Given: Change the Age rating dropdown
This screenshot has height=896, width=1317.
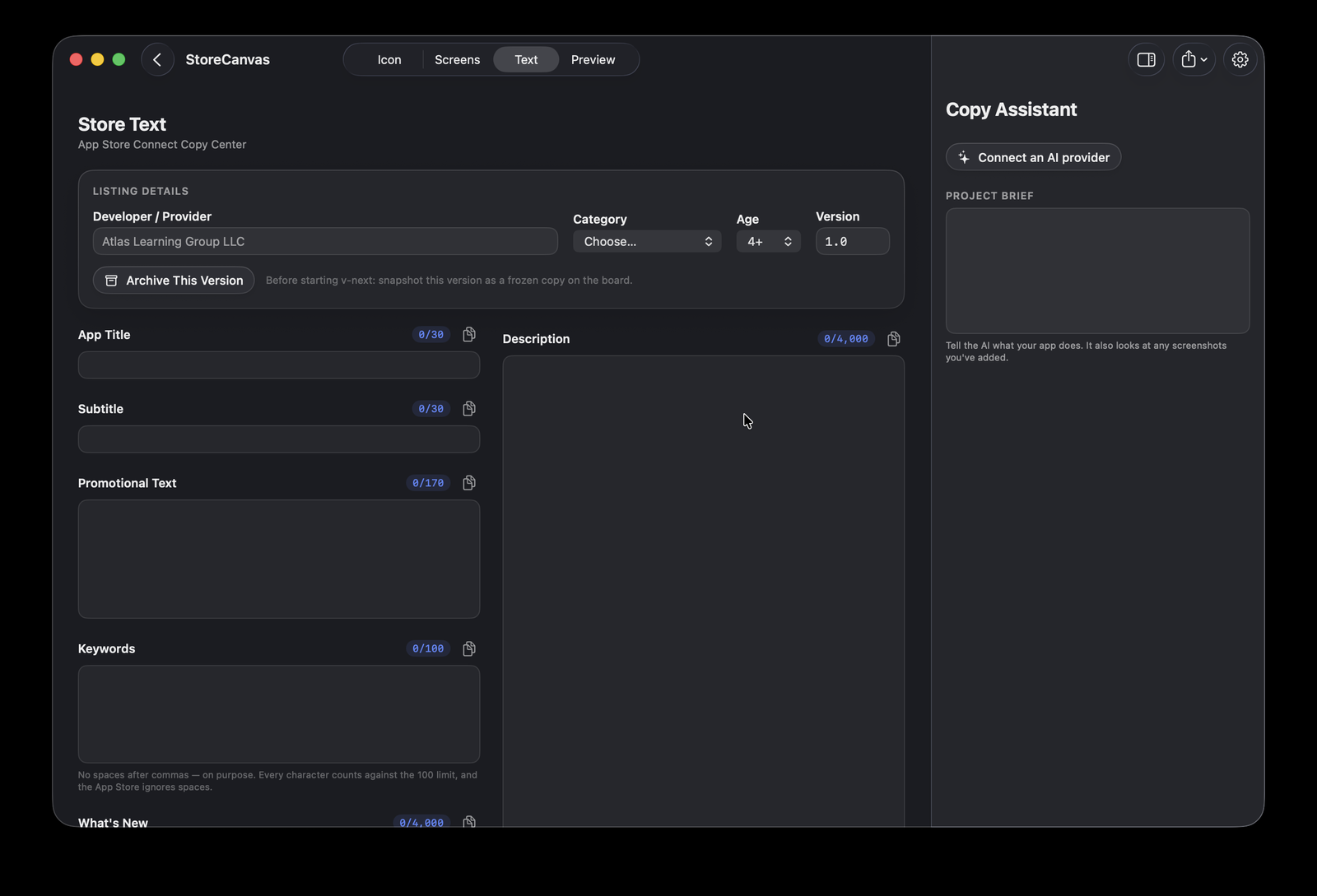Looking at the screenshot, I should [768, 241].
